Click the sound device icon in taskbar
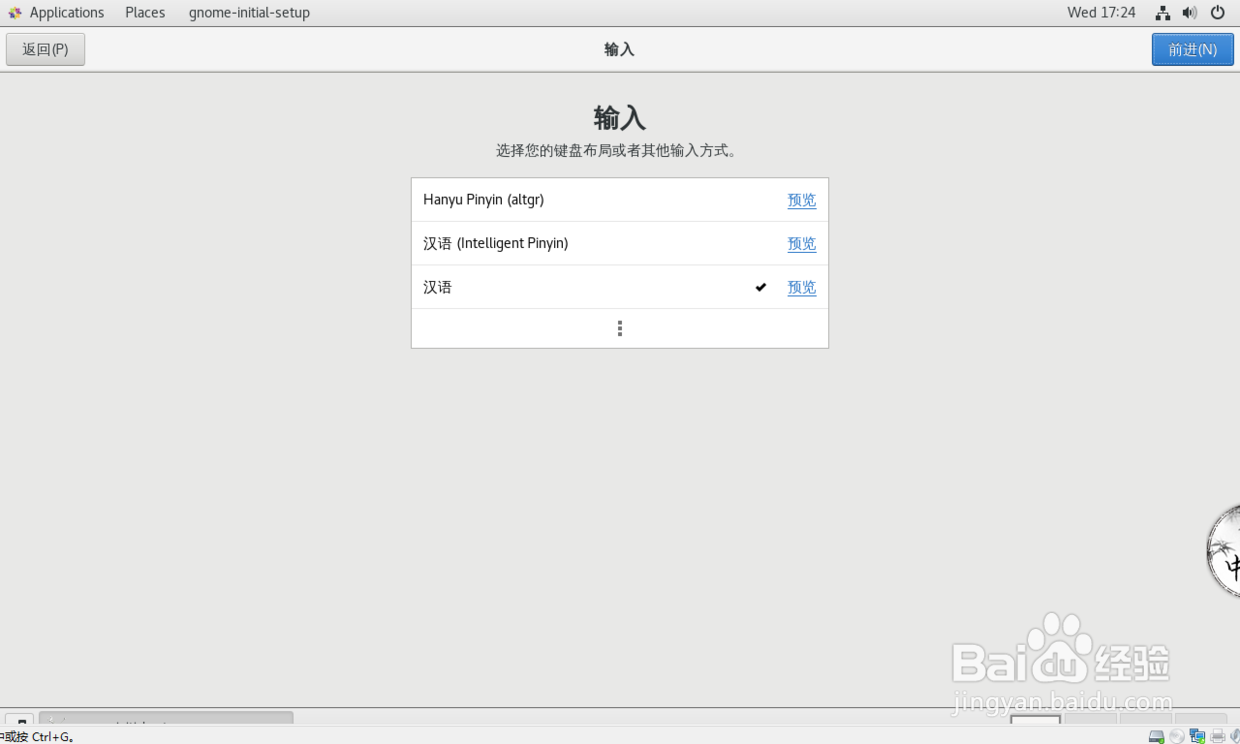 pos(1235,735)
